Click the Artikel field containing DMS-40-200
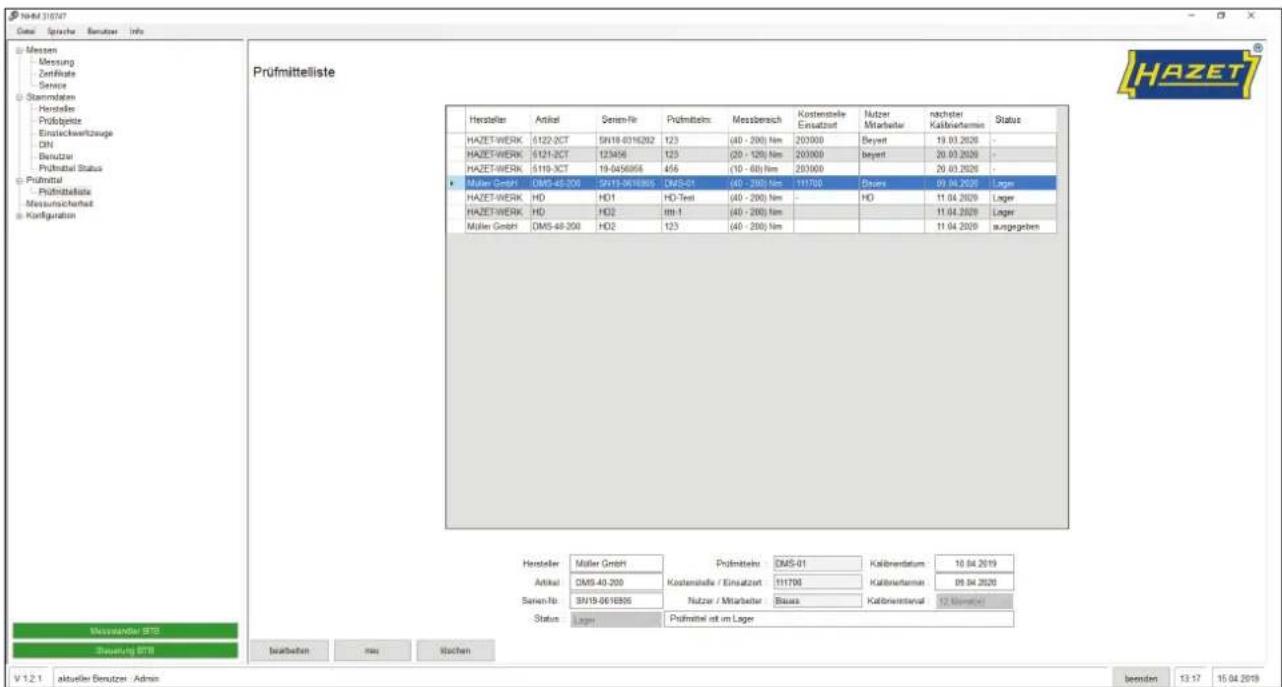This screenshot has width=1282, height=687. click(x=616, y=582)
